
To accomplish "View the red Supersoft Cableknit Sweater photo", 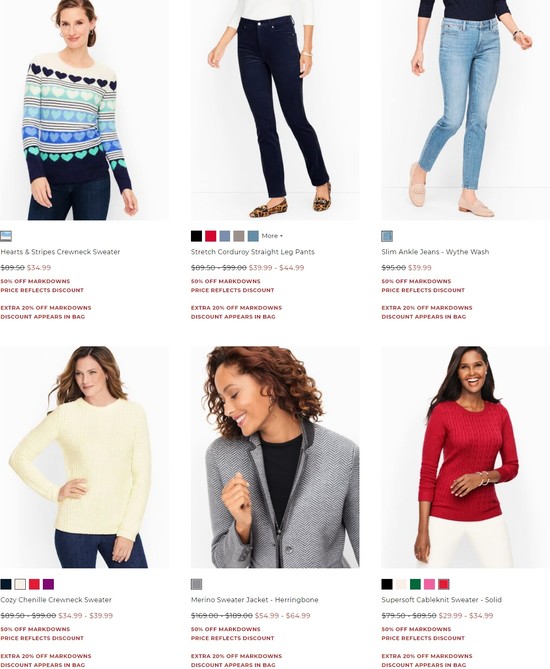I will point(466,457).
